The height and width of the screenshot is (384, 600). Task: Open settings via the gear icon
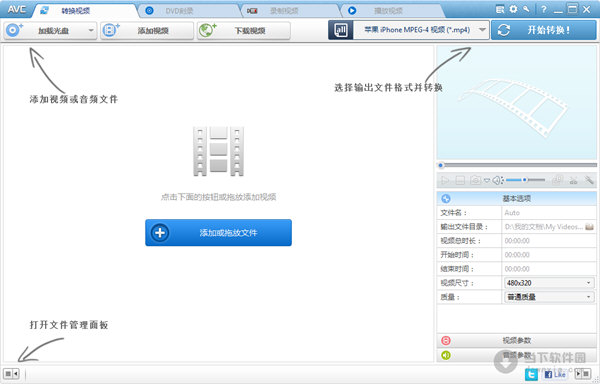point(513,9)
